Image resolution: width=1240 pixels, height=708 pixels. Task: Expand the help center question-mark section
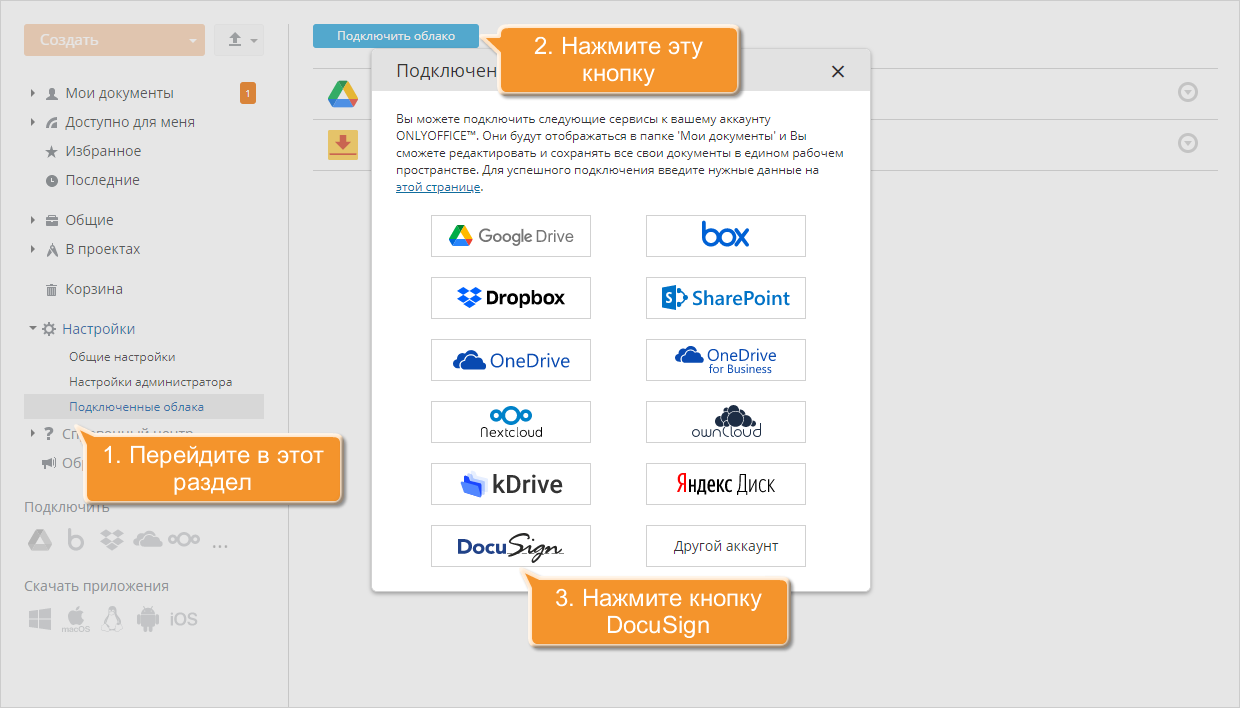(33, 433)
